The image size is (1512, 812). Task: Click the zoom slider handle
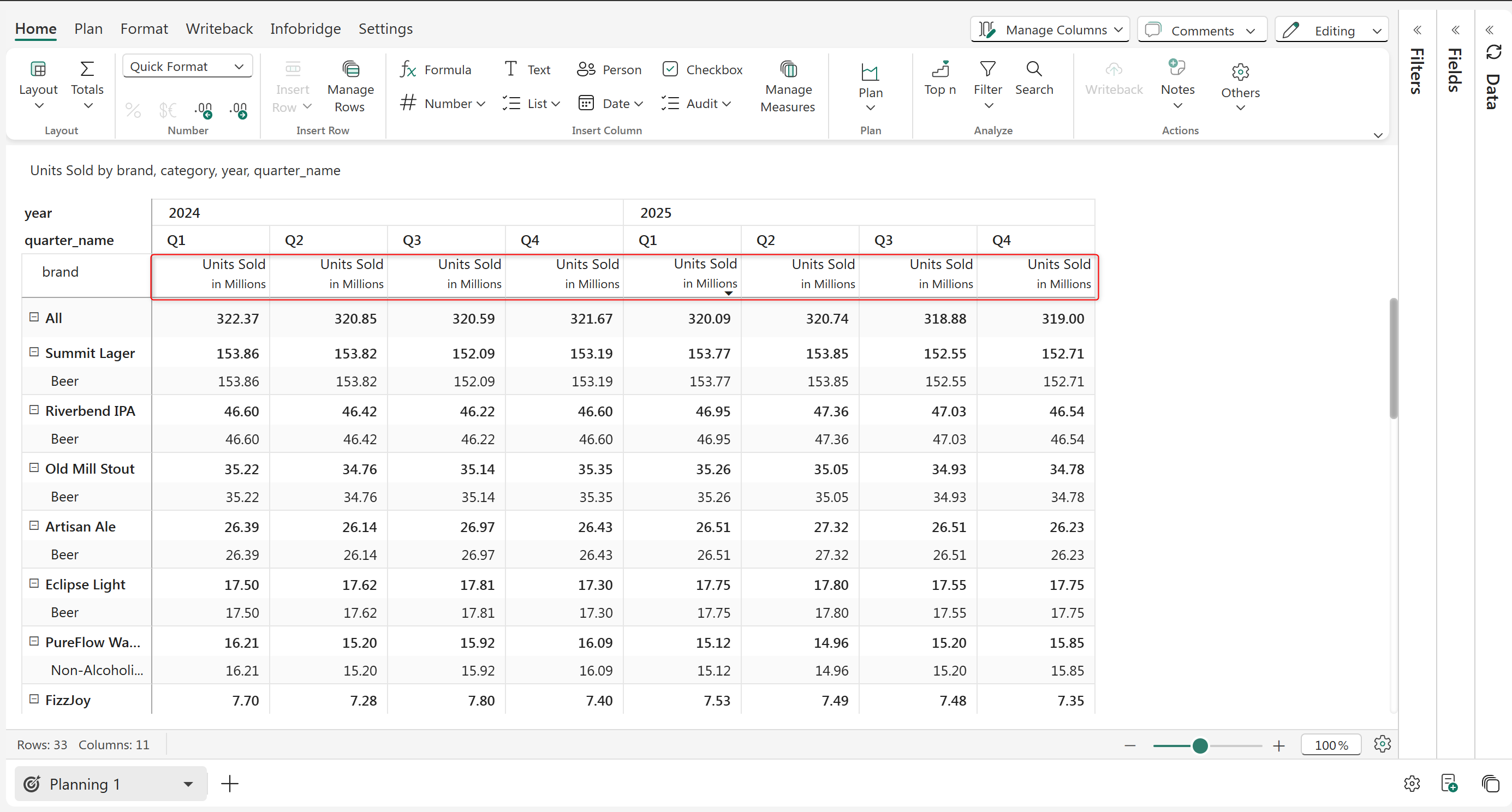[1200, 746]
